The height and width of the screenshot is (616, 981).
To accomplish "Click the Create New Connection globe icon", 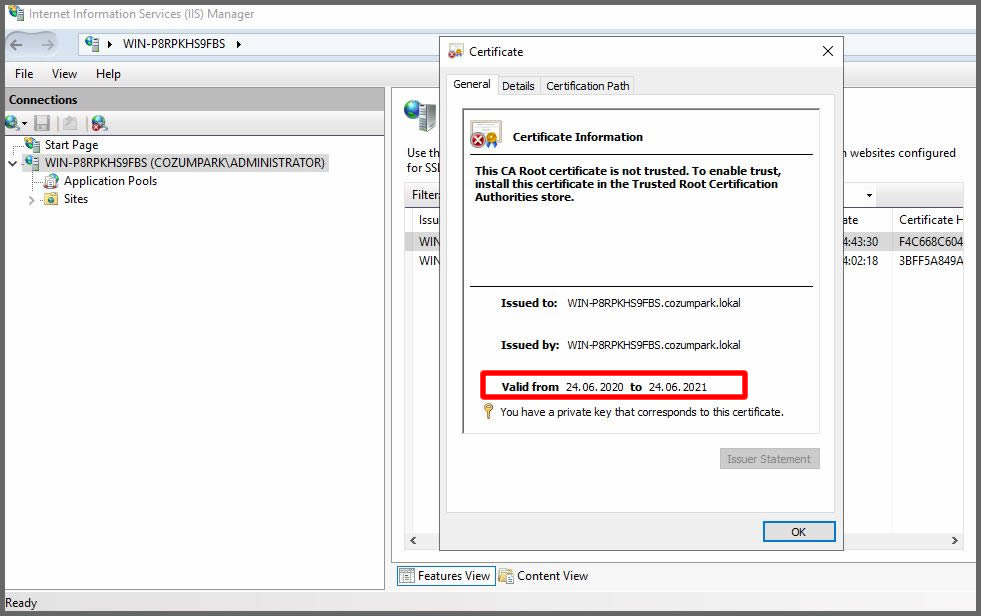I will click(x=12, y=123).
